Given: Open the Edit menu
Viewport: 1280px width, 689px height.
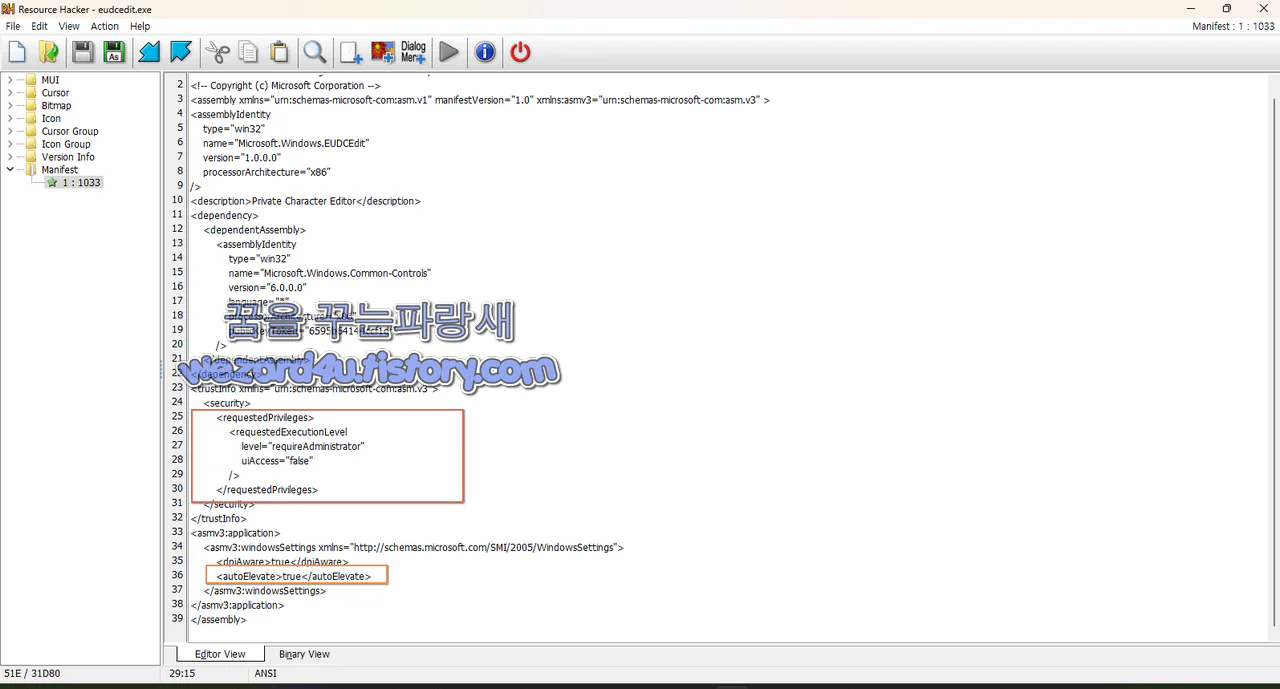Looking at the screenshot, I should click(39, 26).
